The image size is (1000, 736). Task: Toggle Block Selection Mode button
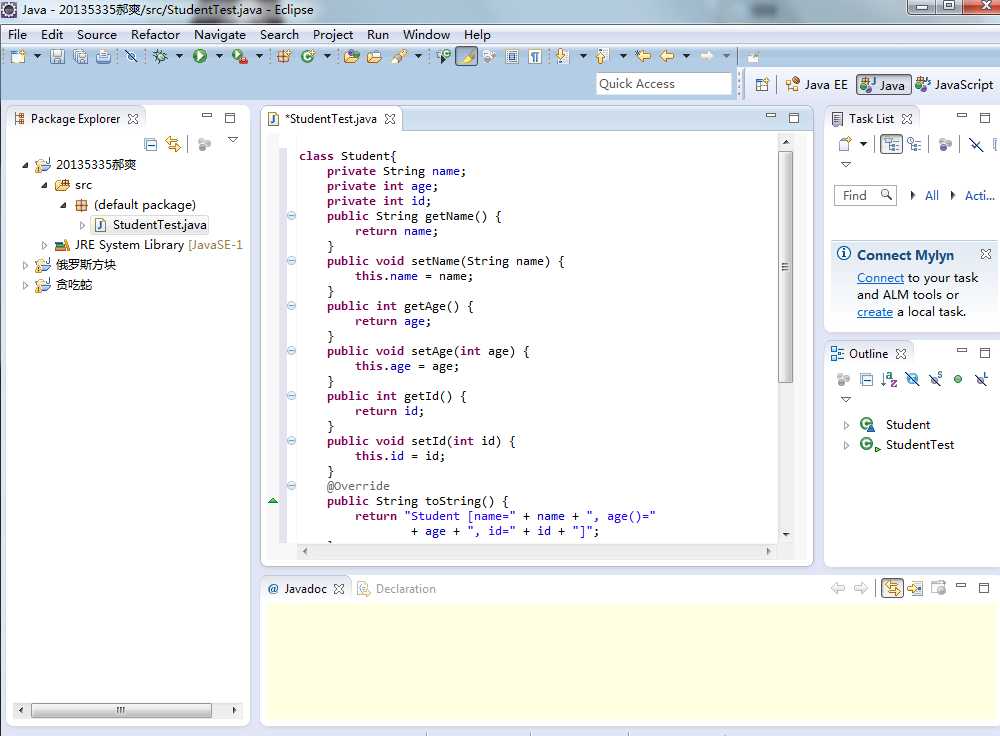pos(512,57)
